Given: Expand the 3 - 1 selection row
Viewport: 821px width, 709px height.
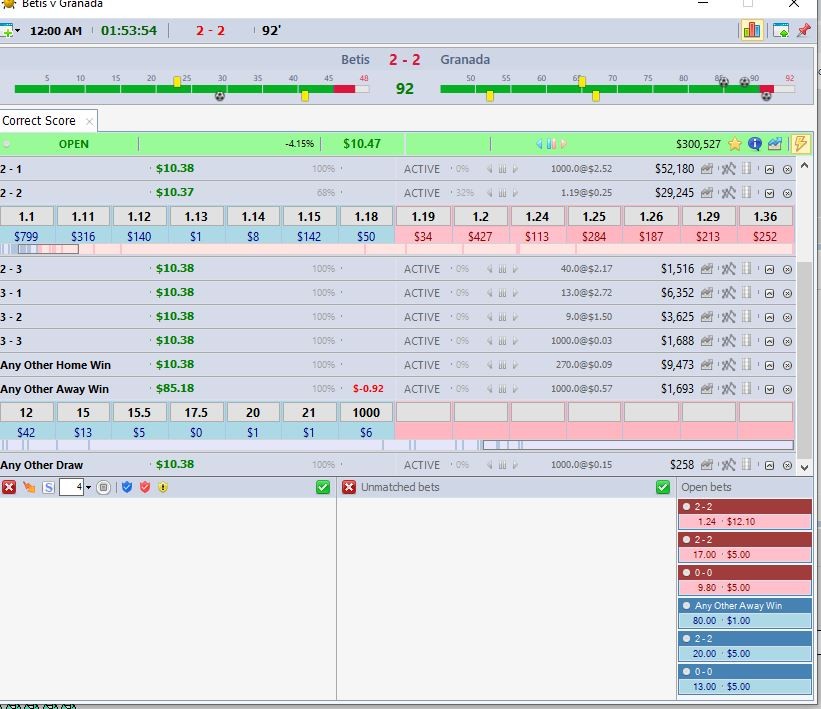Looking at the screenshot, I should [x=769, y=293].
